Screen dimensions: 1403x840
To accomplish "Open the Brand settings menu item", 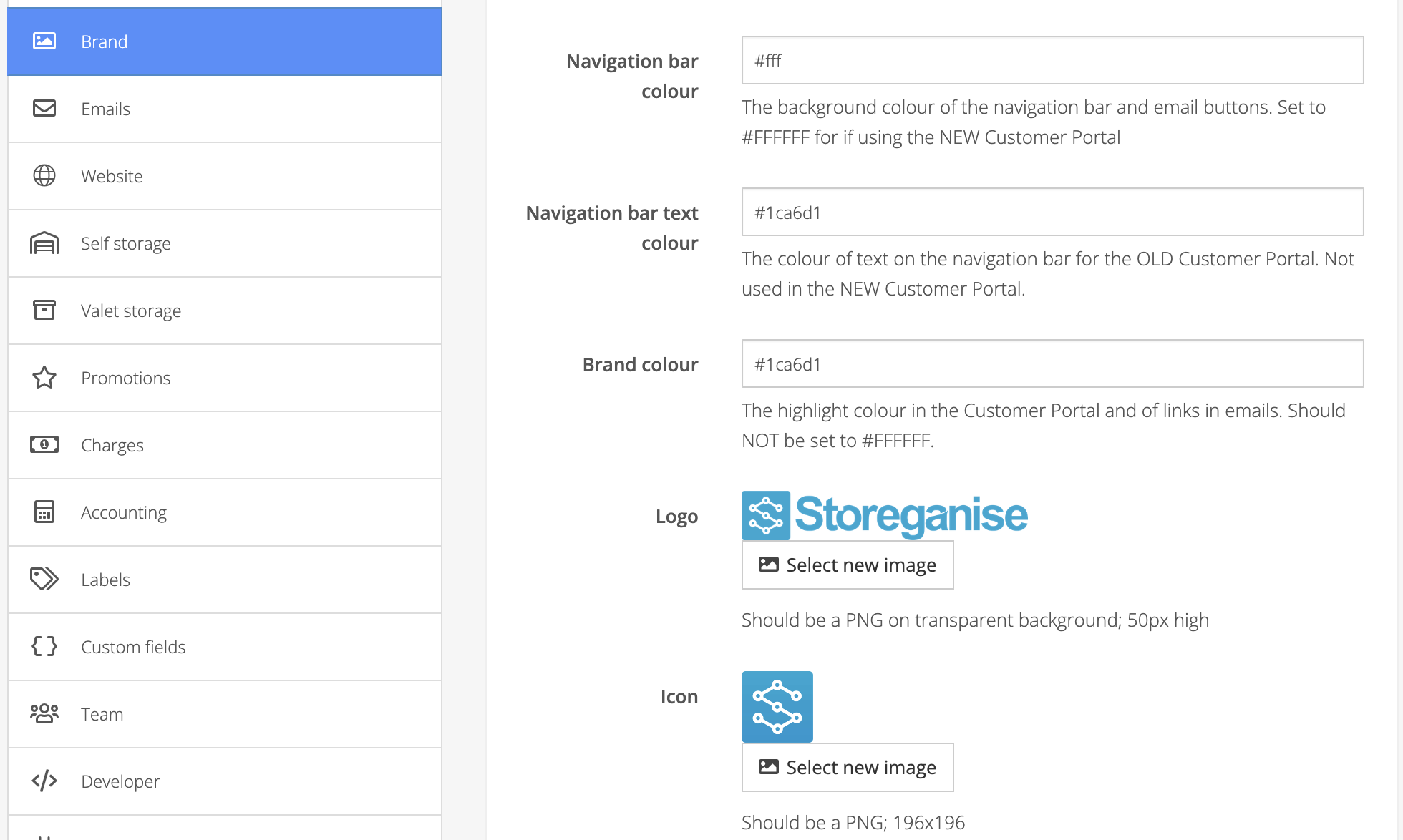I will click(224, 41).
